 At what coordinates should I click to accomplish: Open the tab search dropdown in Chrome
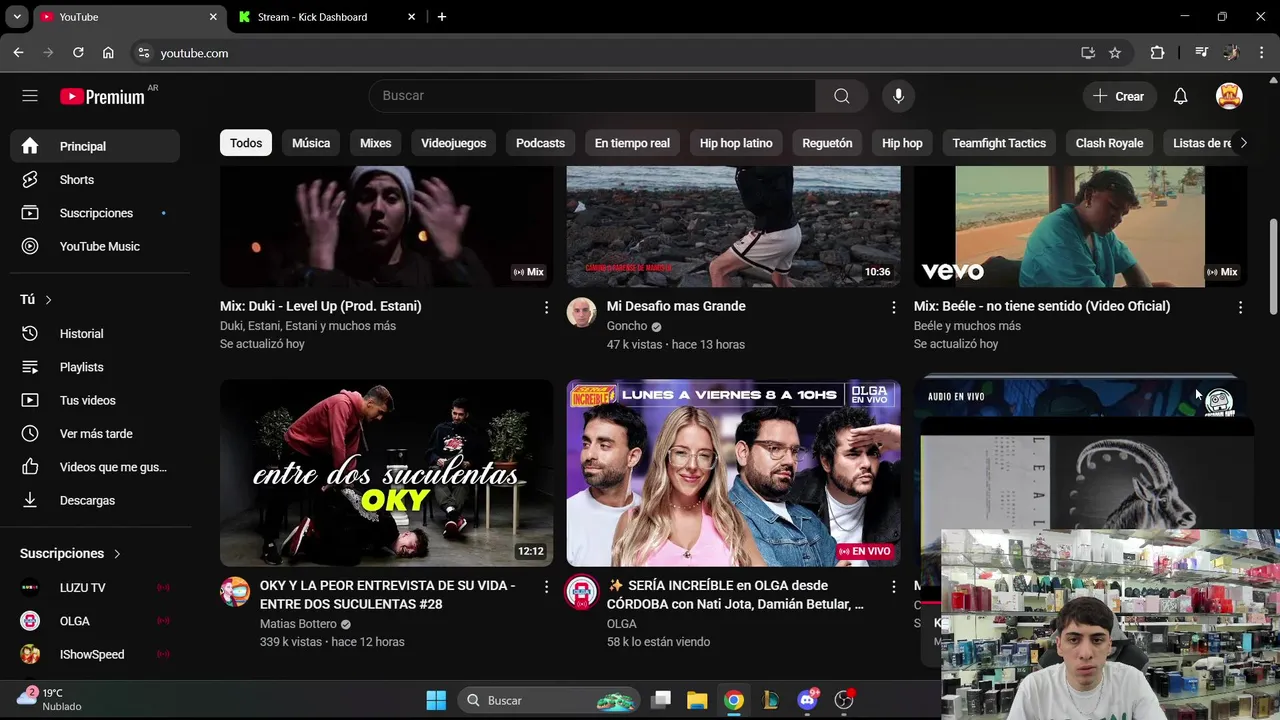pyautogui.click(x=17, y=17)
